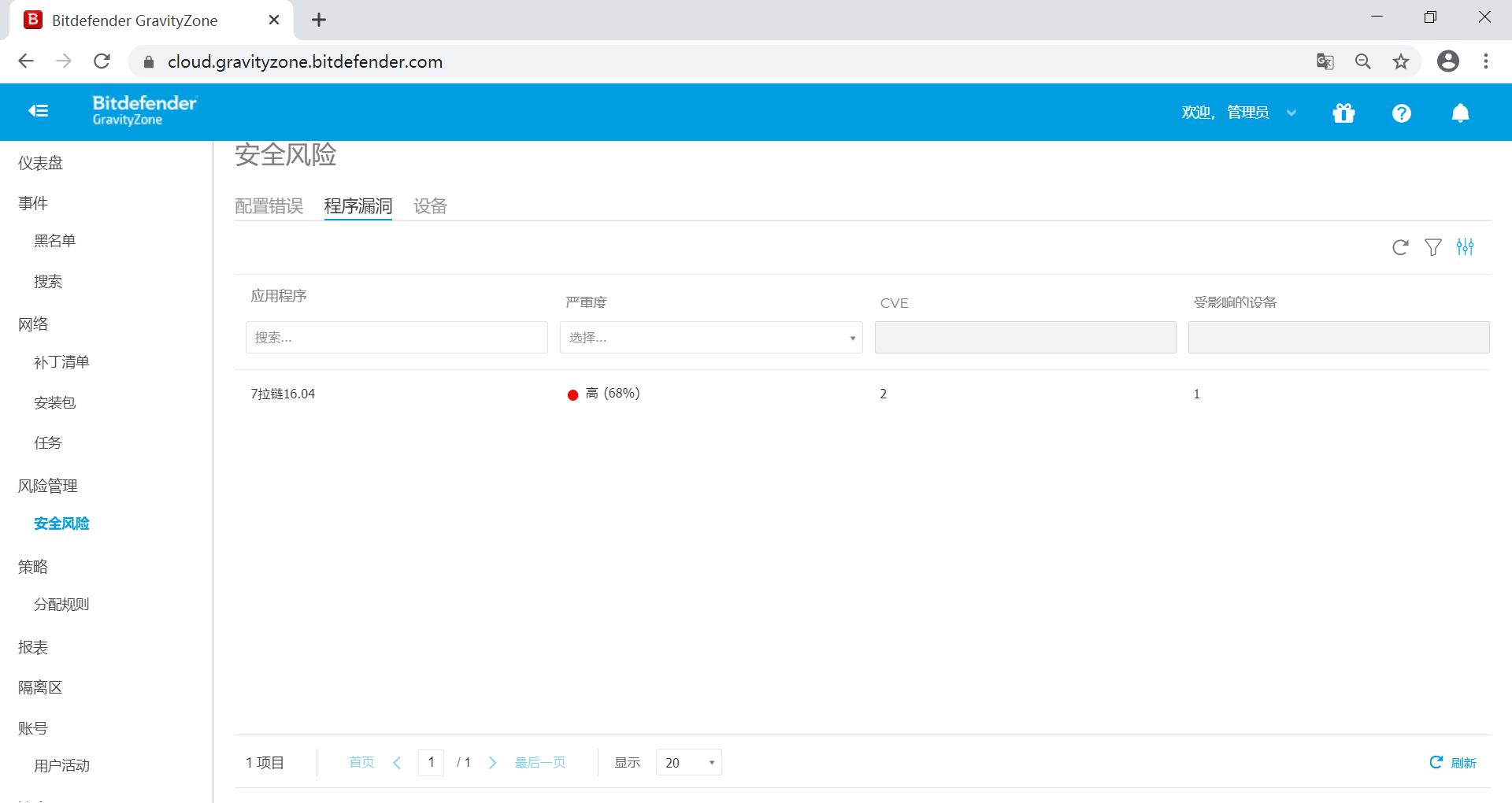The image size is (1512, 803).
Task: Click the 刷新 refresh button at bottom right
Action: click(1453, 763)
